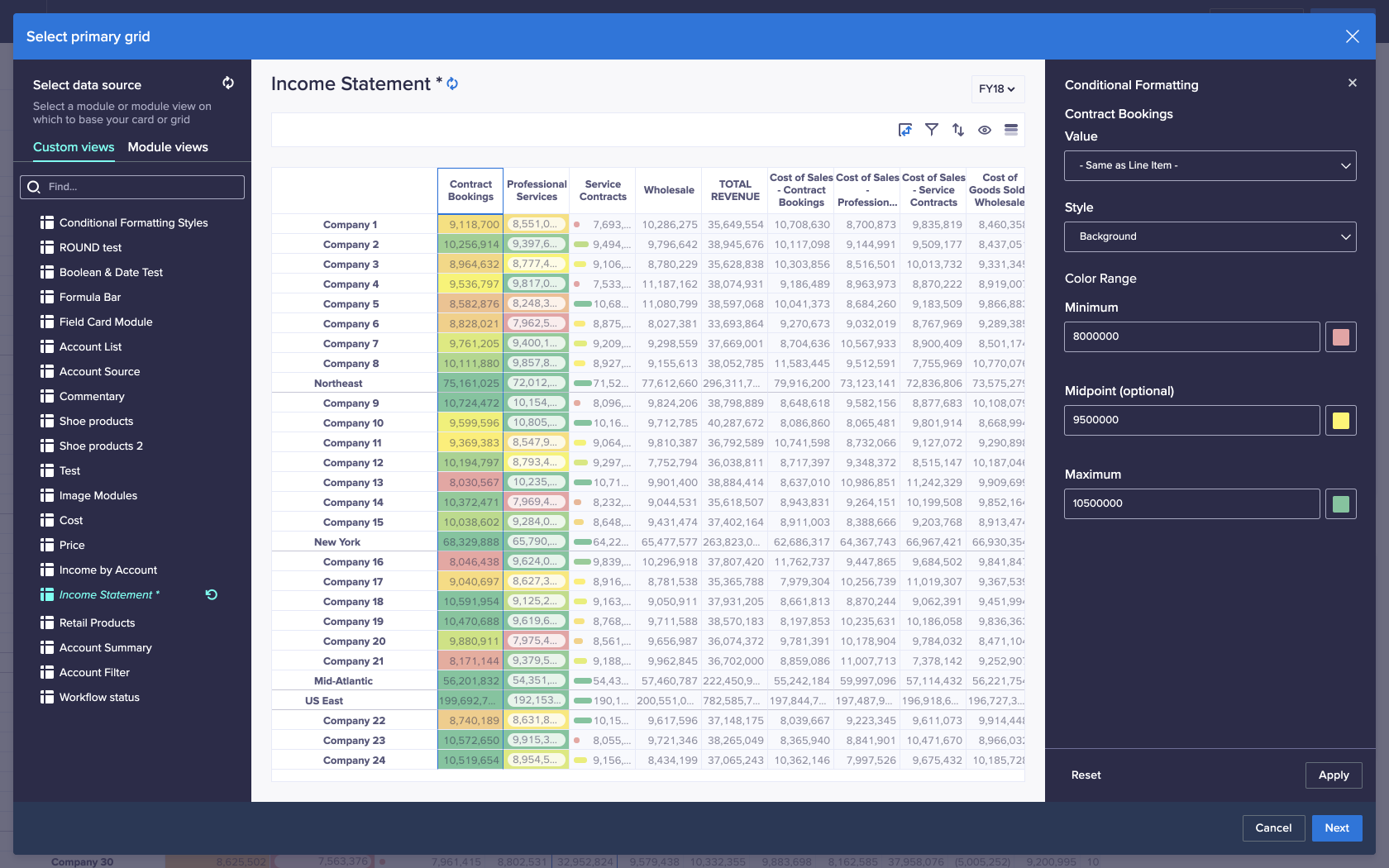Click the Northeast row label
Screen dimensions: 1389x868
coord(338,384)
